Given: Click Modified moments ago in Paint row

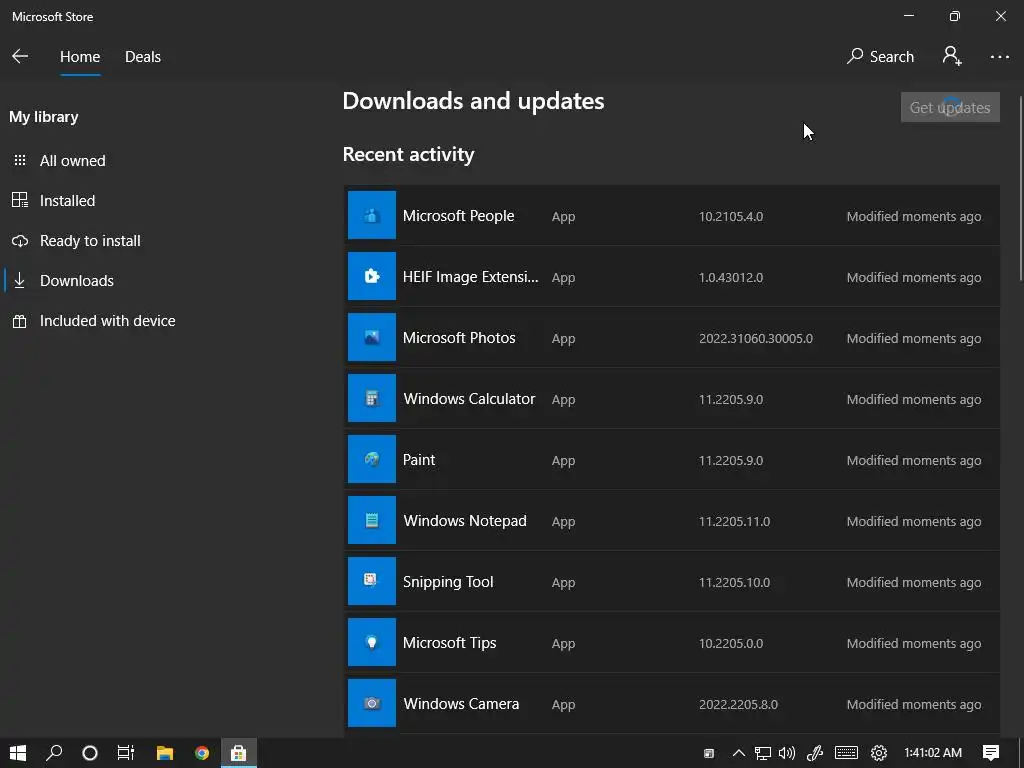Looking at the screenshot, I should [x=914, y=460].
